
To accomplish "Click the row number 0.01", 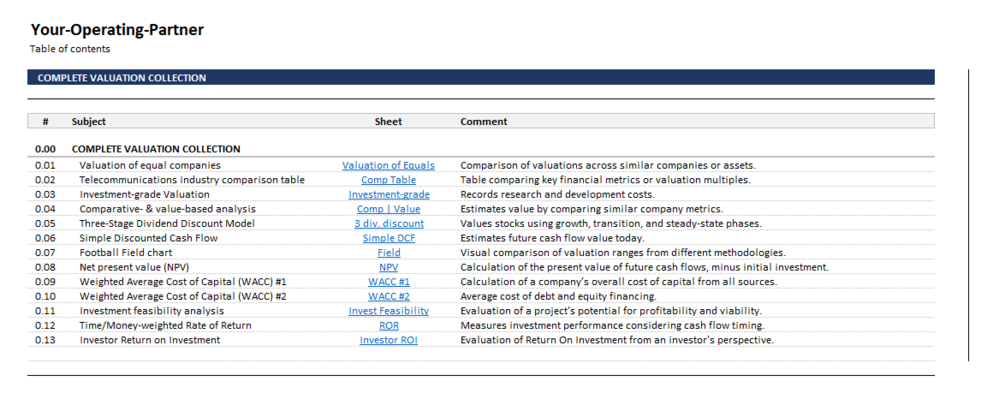I will 46,165.
